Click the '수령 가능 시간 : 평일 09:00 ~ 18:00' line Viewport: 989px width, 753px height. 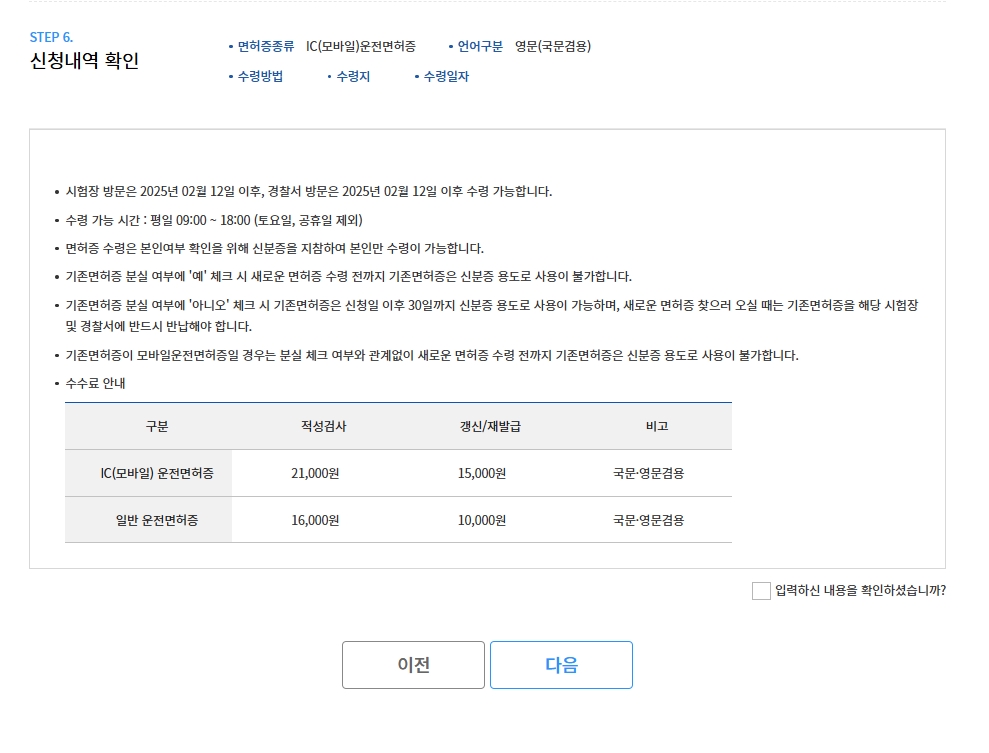point(214,220)
